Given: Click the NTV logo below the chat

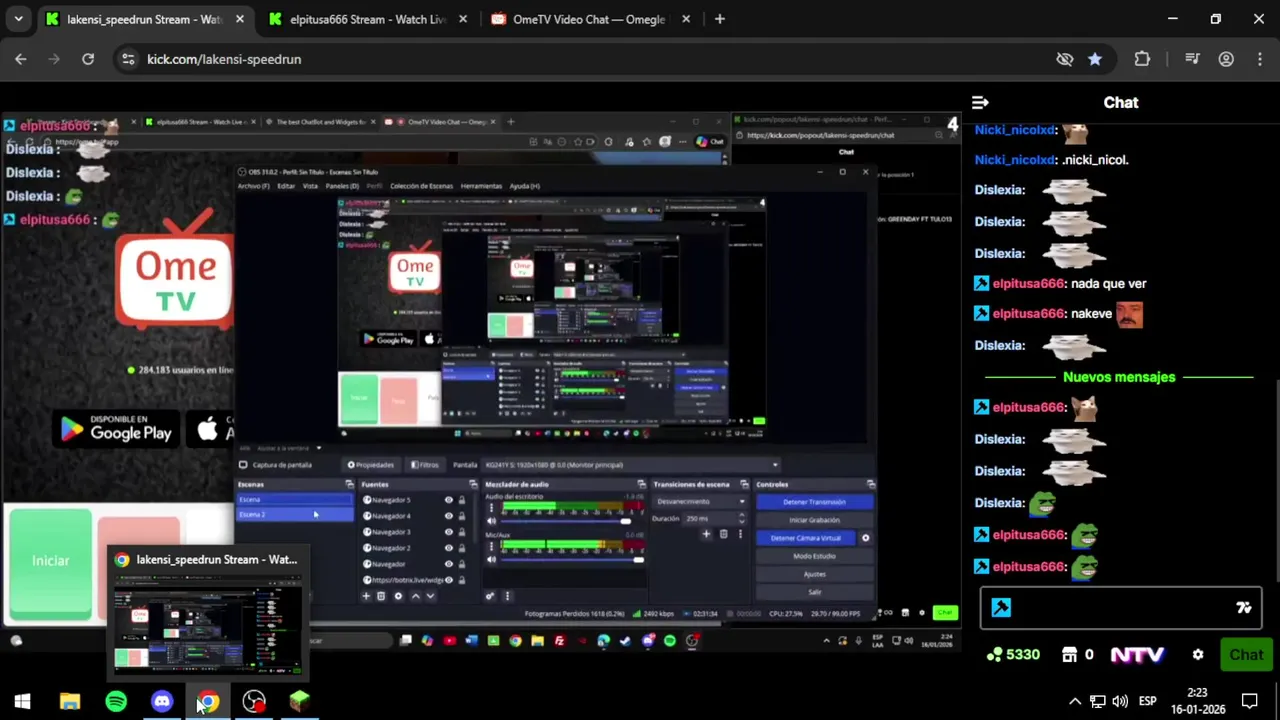Looking at the screenshot, I should coord(1137,655).
